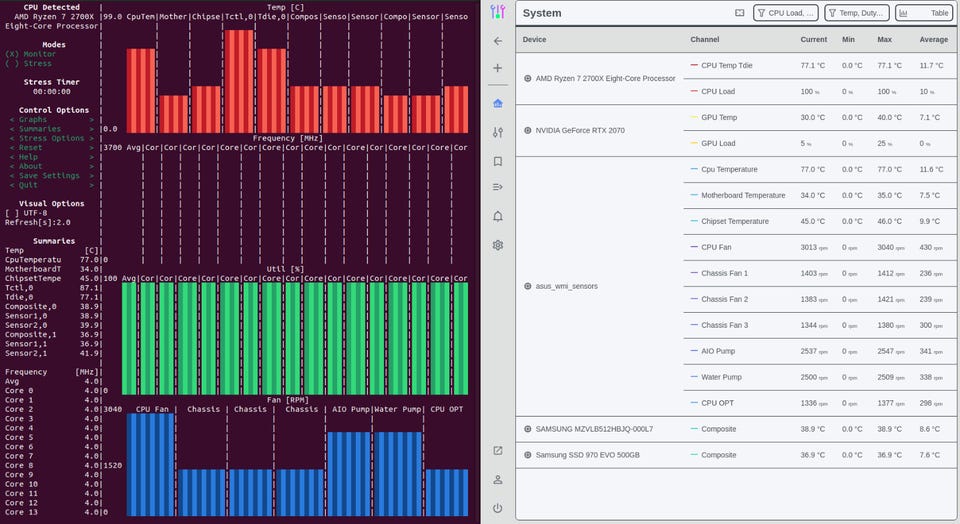
Task: Click the CoolerControl logo icon
Action: point(498,12)
